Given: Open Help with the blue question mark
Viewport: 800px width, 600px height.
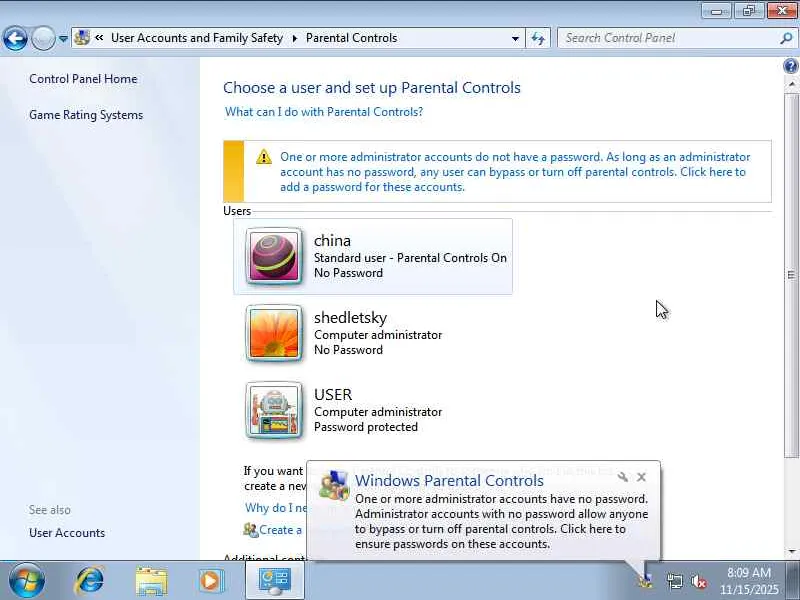Looking at the screenshot, I should (x=791, y=66).
